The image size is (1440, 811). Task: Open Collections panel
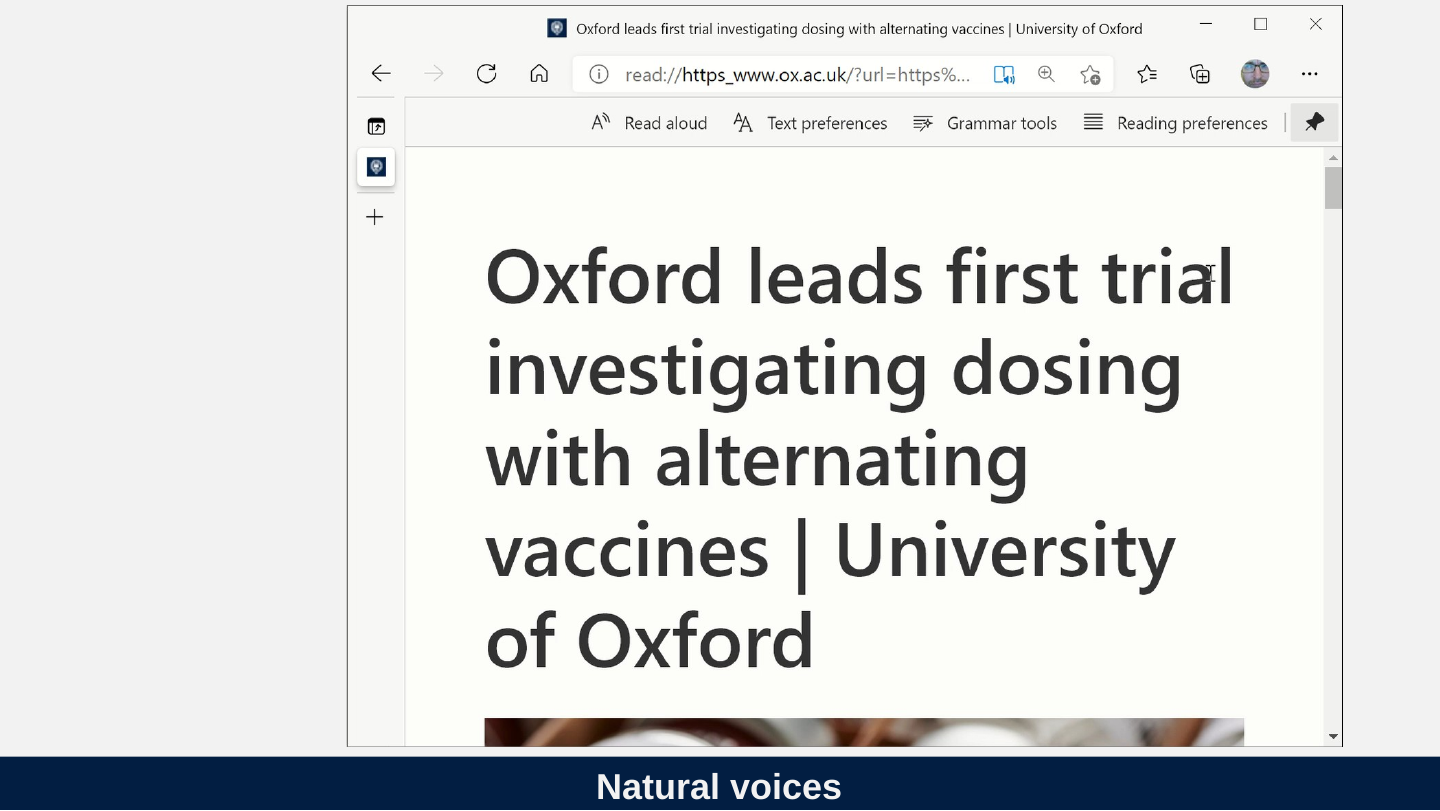[1200, 73]
